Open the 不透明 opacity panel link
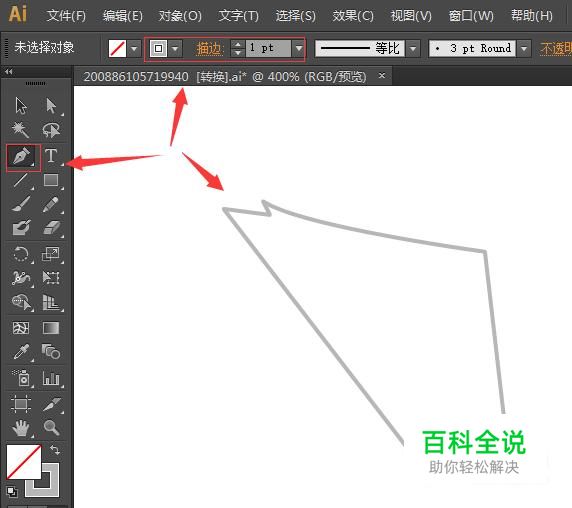Screen dimensions: 572x508 point(556,49)
